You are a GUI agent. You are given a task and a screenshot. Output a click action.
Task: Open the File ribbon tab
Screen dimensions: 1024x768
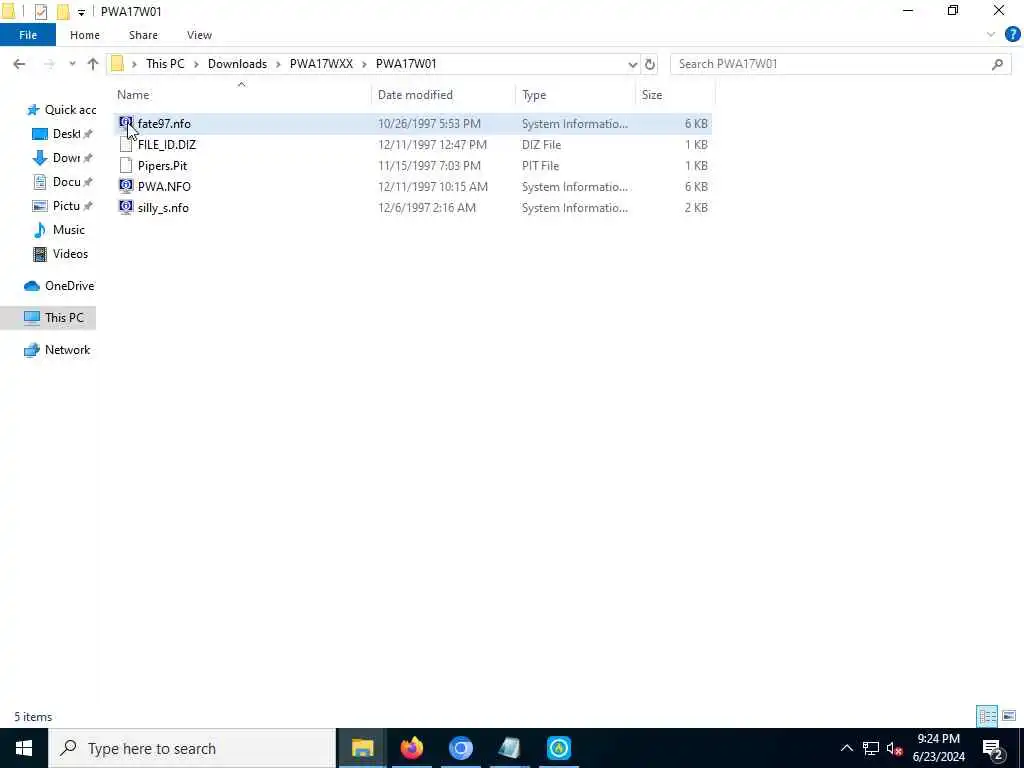coord(28,35)
